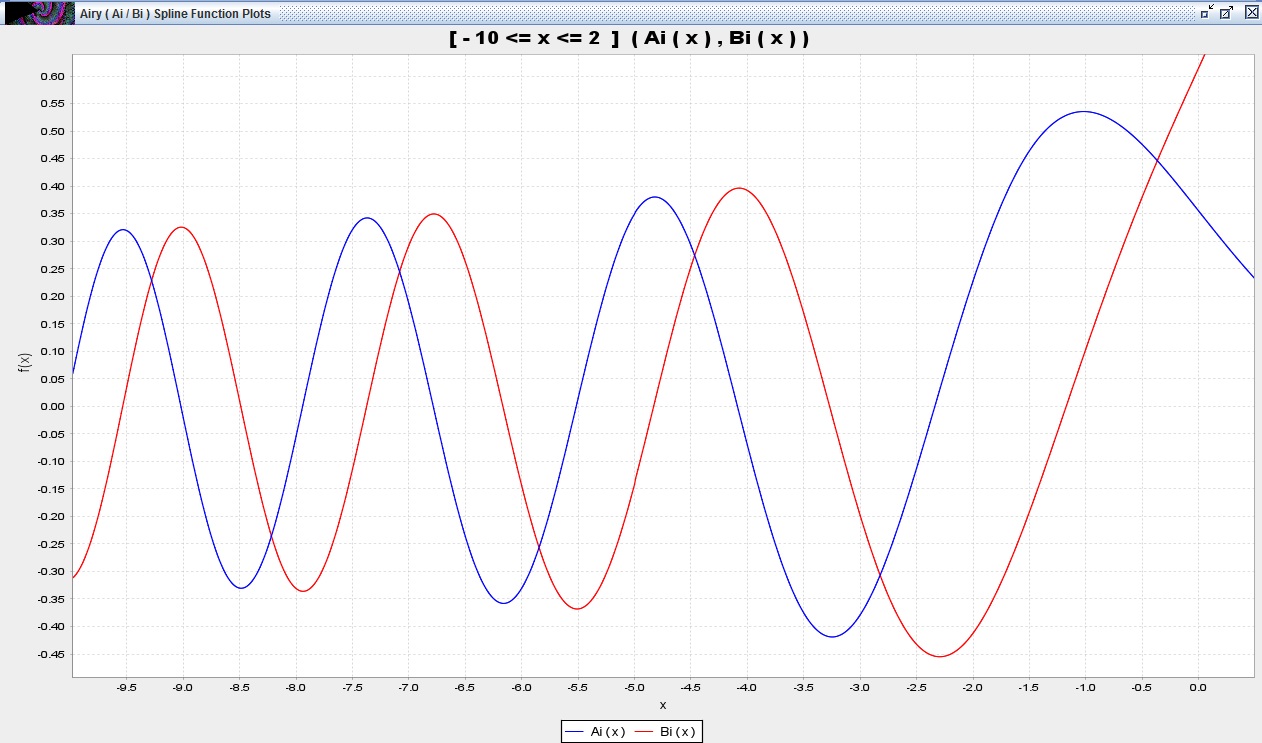This screenshot has height=743, width=1262.
Task: Click x-axis tick label -7.5
Action: (x=352, y=688)
